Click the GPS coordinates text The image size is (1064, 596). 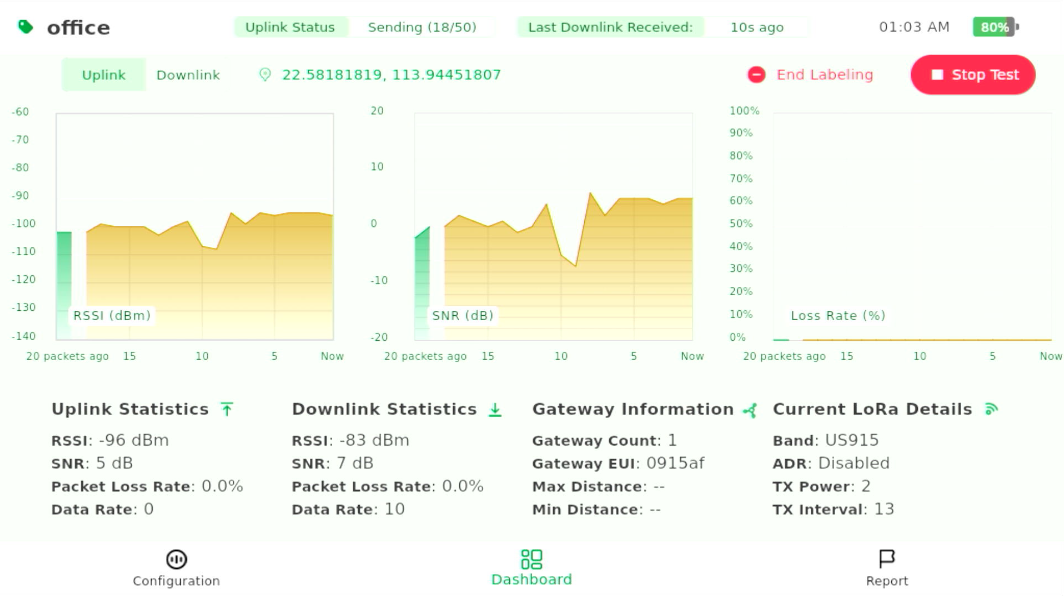(391, 75)
